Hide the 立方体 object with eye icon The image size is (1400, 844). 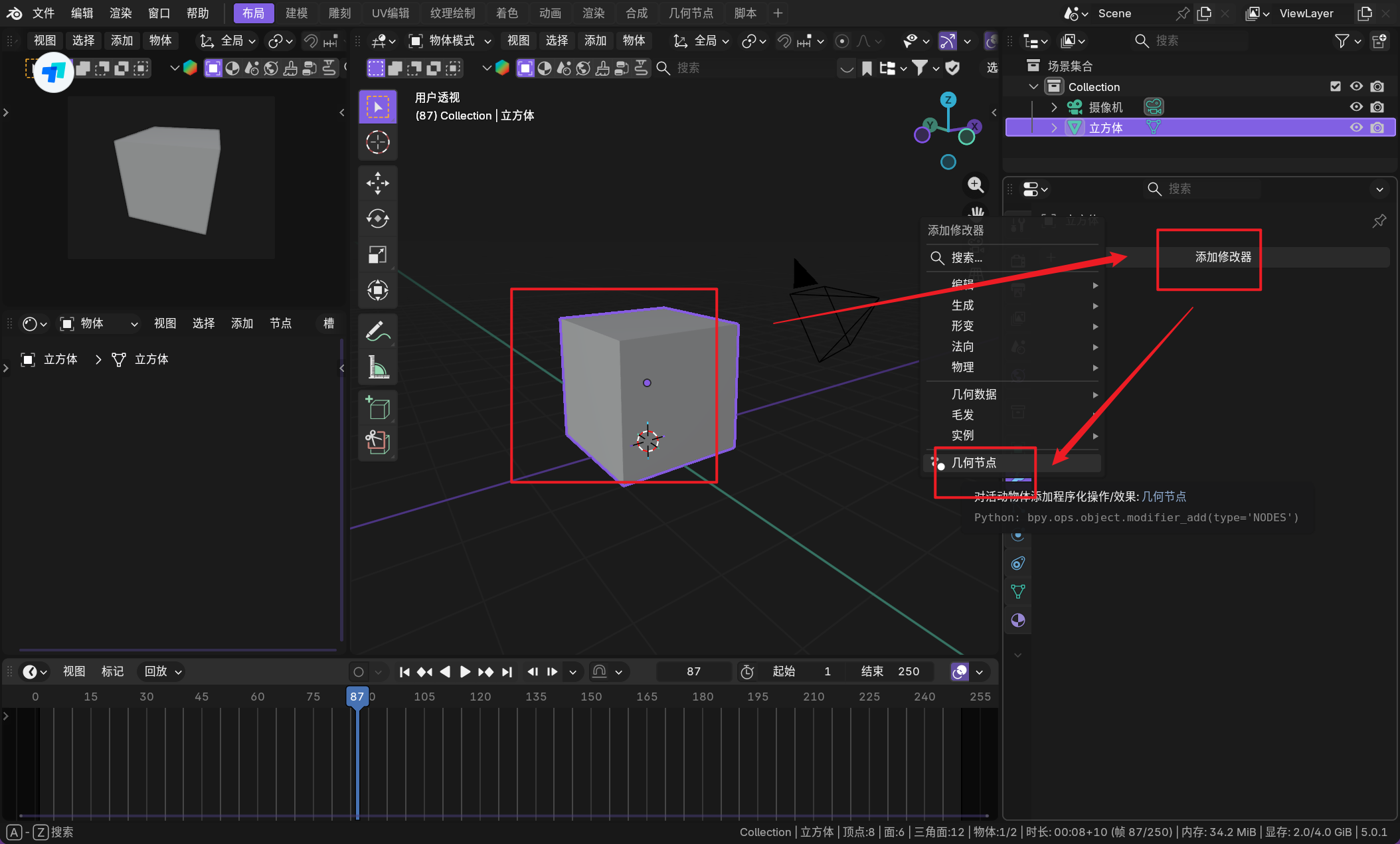tap(1356, 127)
